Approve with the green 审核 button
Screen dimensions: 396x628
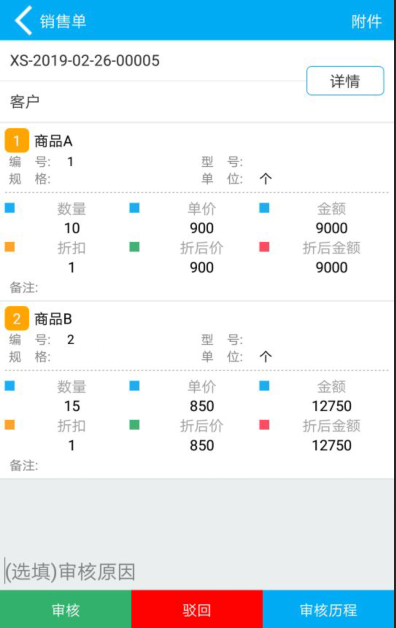(66, 609)
